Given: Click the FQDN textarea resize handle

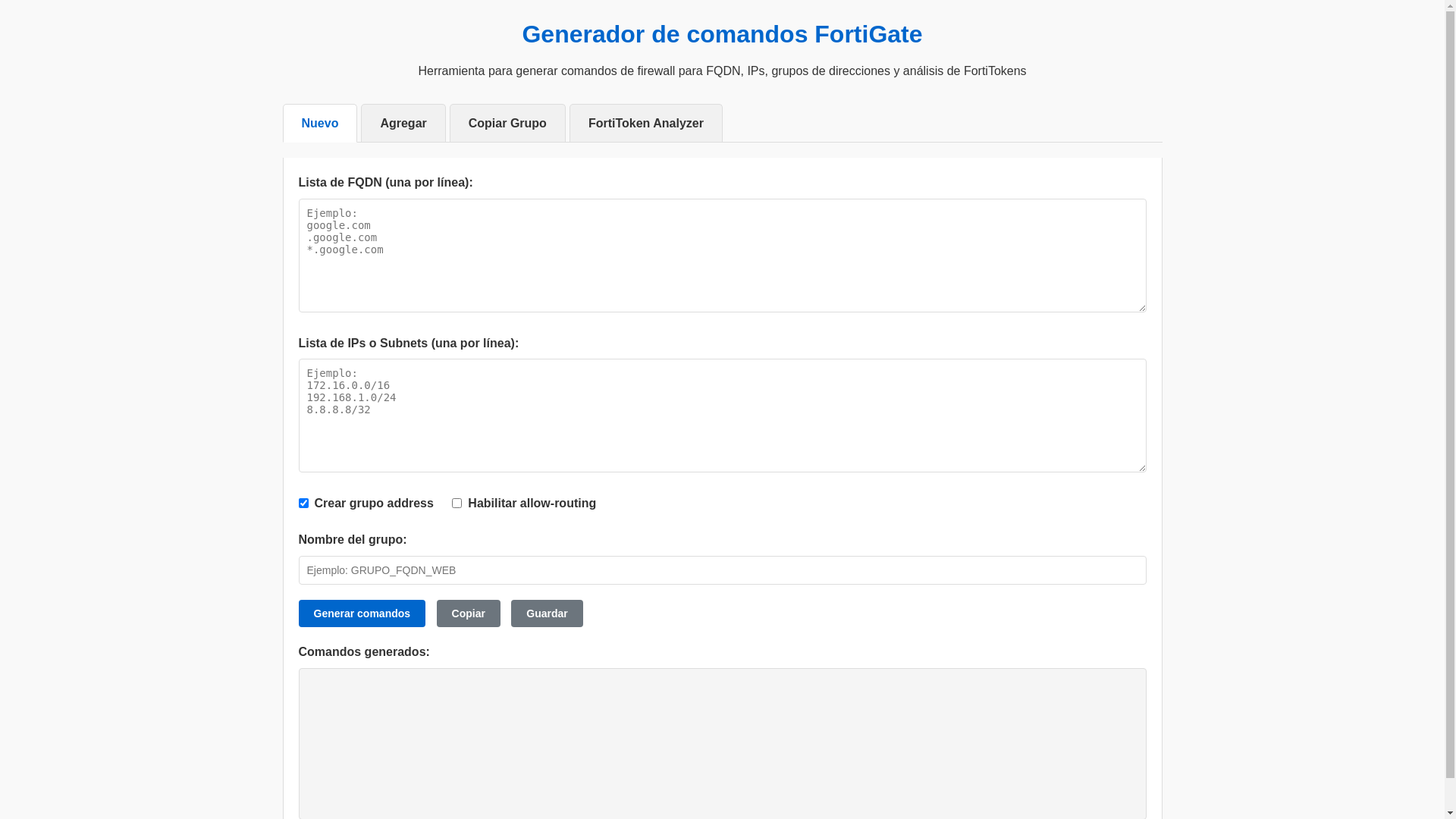Looking at the screenshot, I should pos(1141,306).
